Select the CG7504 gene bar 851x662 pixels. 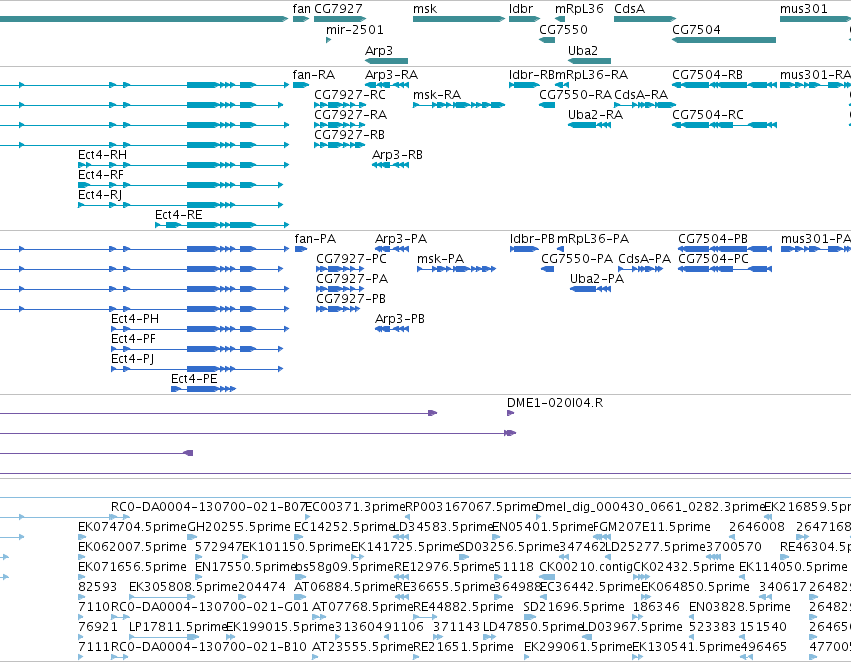pos(724,40)
